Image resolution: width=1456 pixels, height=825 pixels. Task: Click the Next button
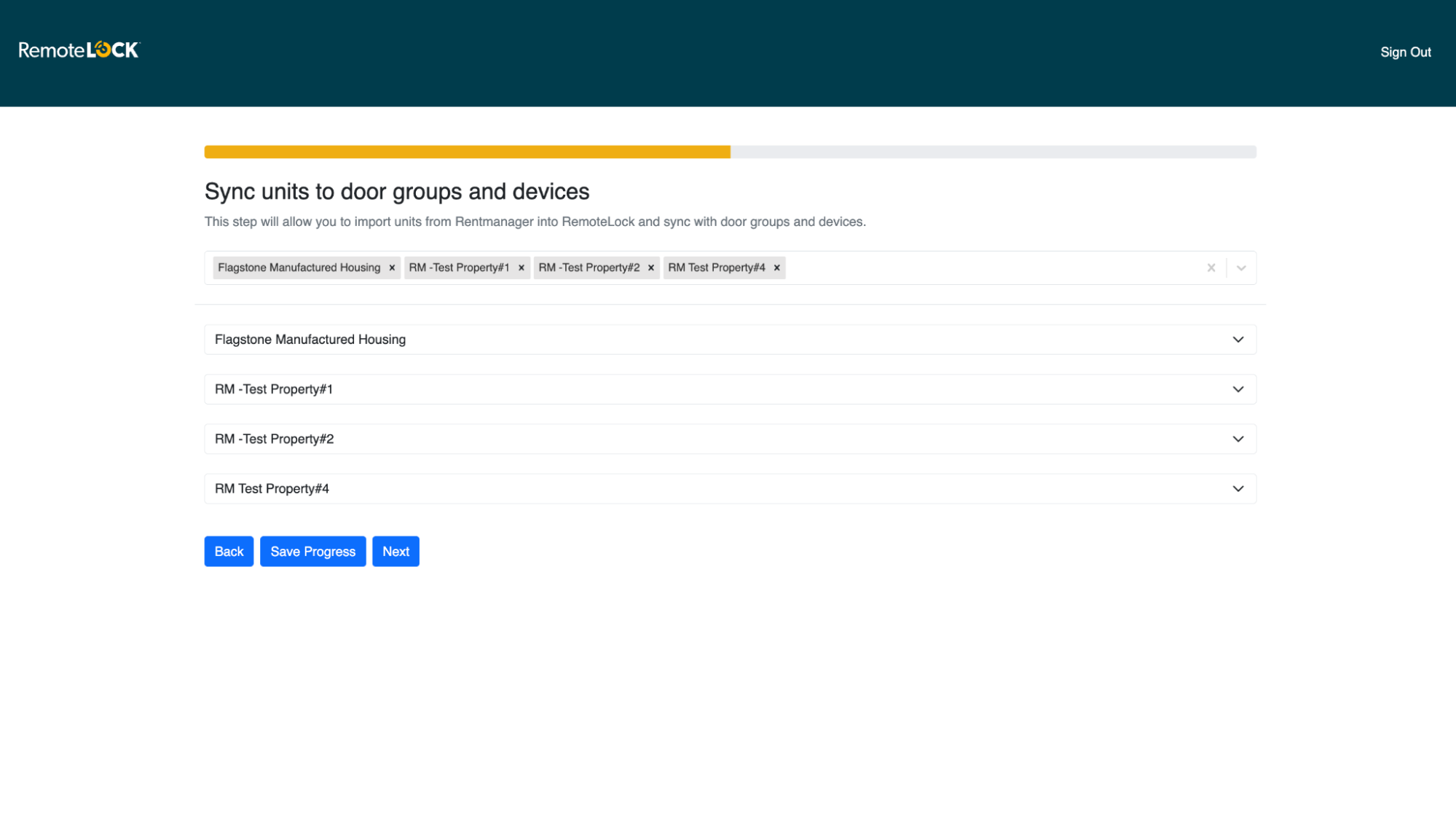pyautogui.click(x=396, y=551)
